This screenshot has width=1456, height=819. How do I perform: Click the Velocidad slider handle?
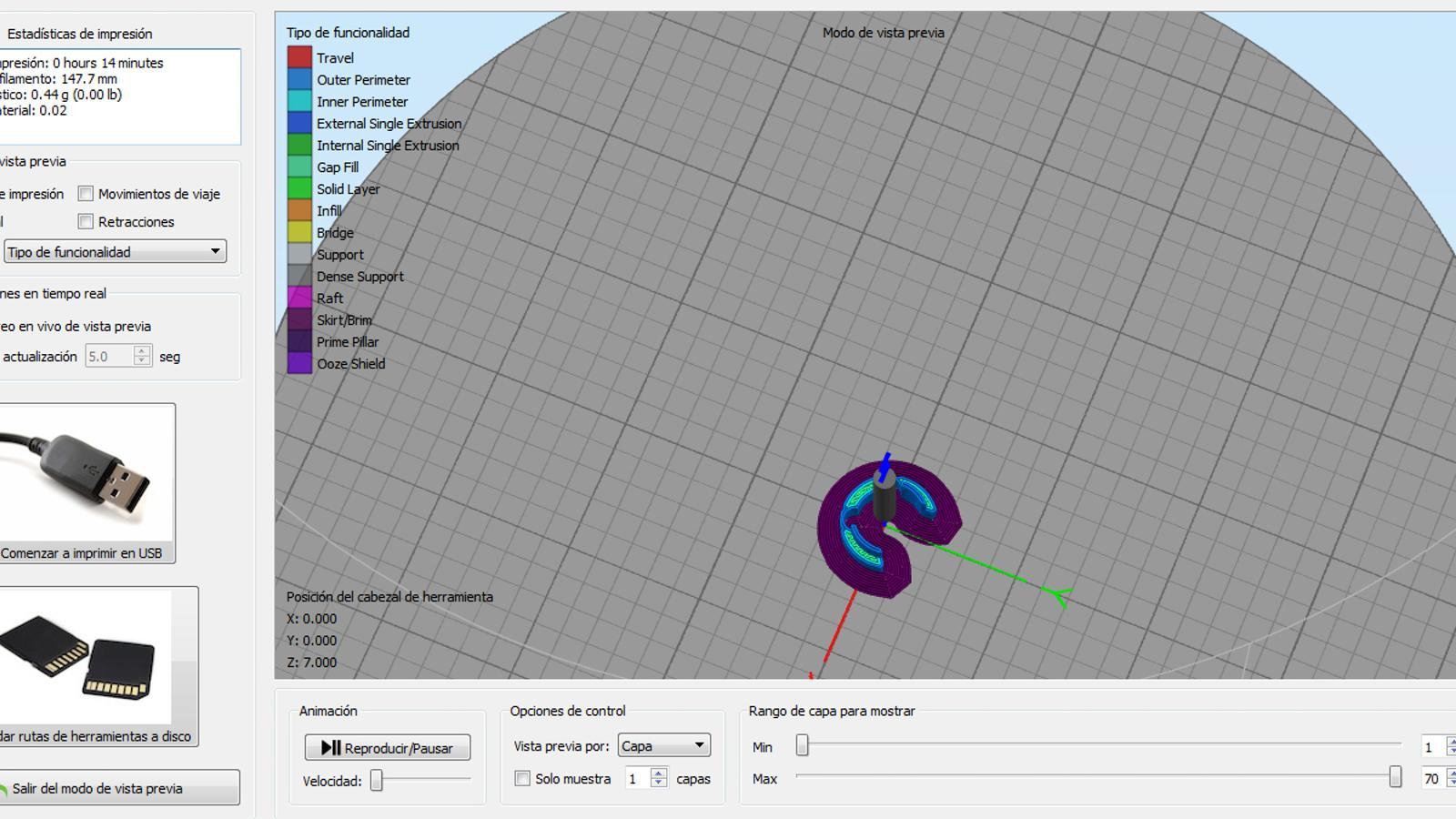(x=377, y=780)
